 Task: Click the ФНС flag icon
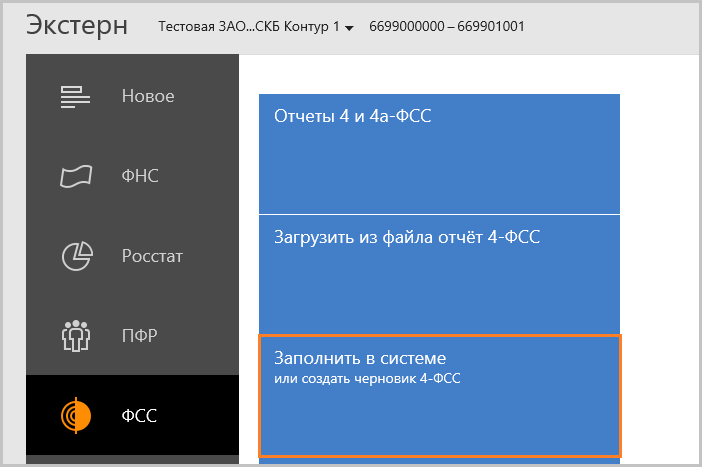(x=76, y=176)
